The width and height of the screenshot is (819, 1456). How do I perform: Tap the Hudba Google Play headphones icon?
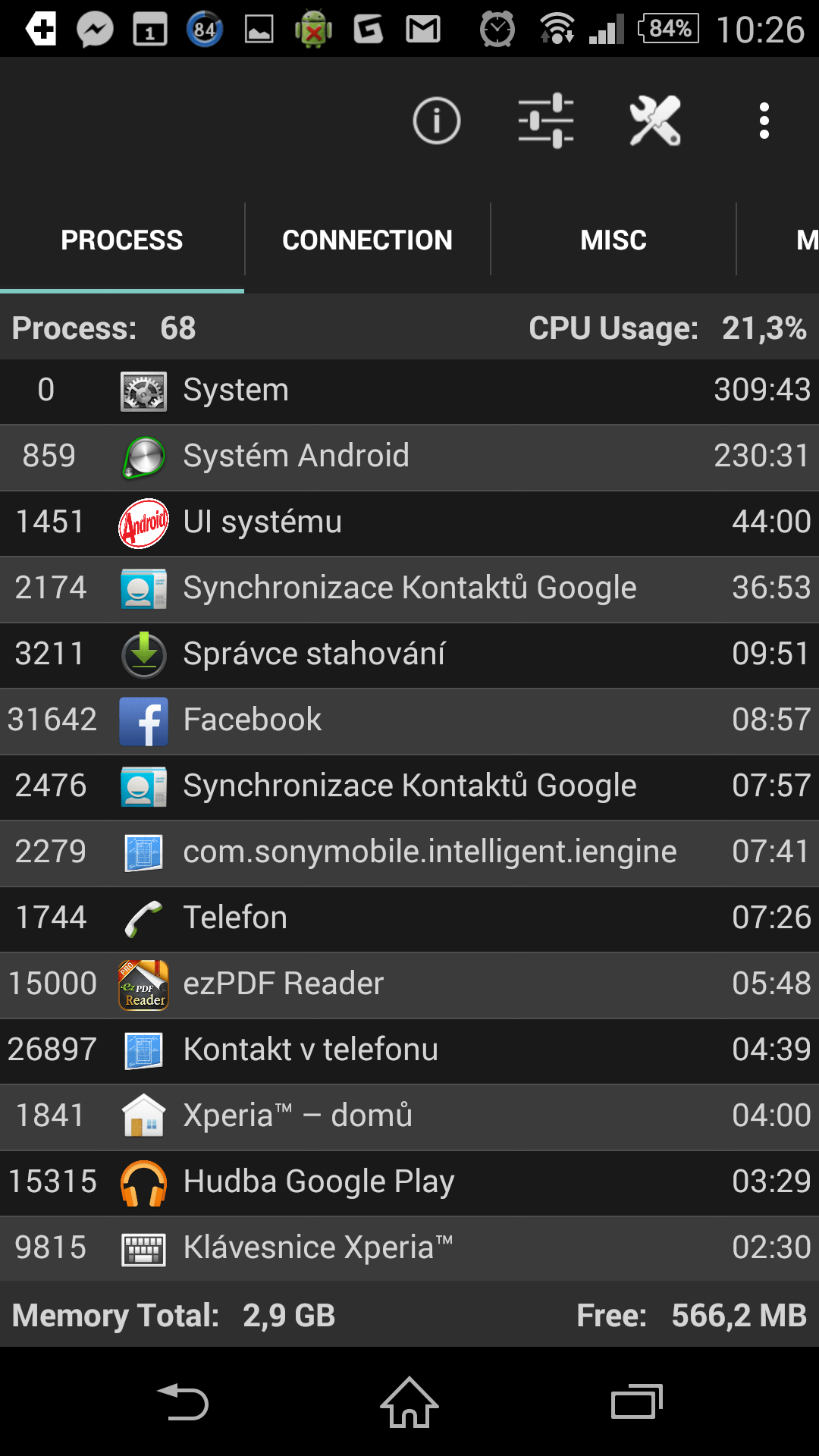pos(144,1183)
